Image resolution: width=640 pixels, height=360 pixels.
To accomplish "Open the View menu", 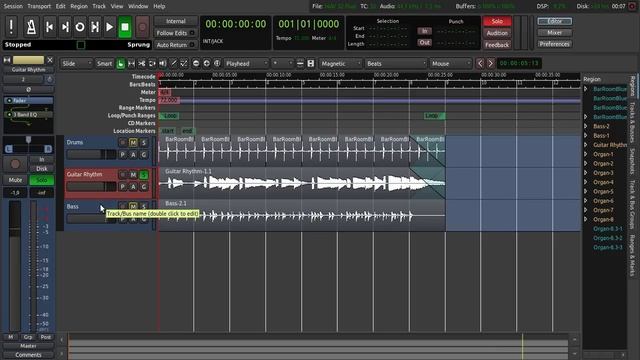I will coord(117,6).
